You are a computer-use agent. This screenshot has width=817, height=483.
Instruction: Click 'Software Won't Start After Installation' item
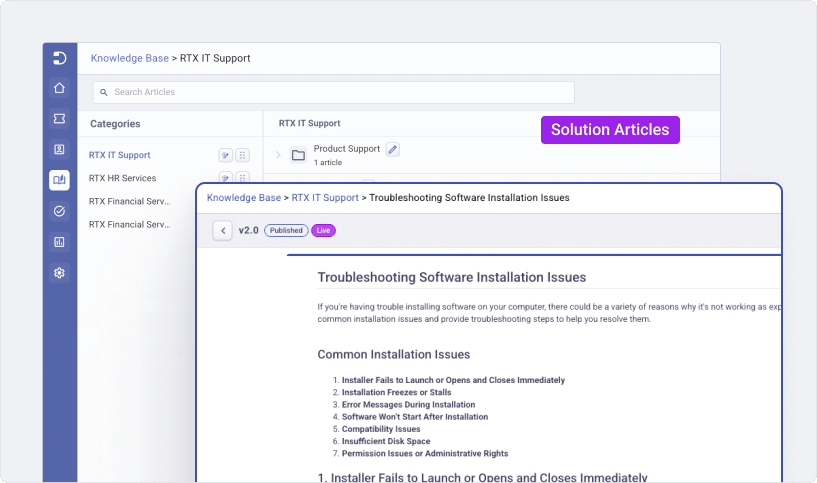[x=415, y=417]
